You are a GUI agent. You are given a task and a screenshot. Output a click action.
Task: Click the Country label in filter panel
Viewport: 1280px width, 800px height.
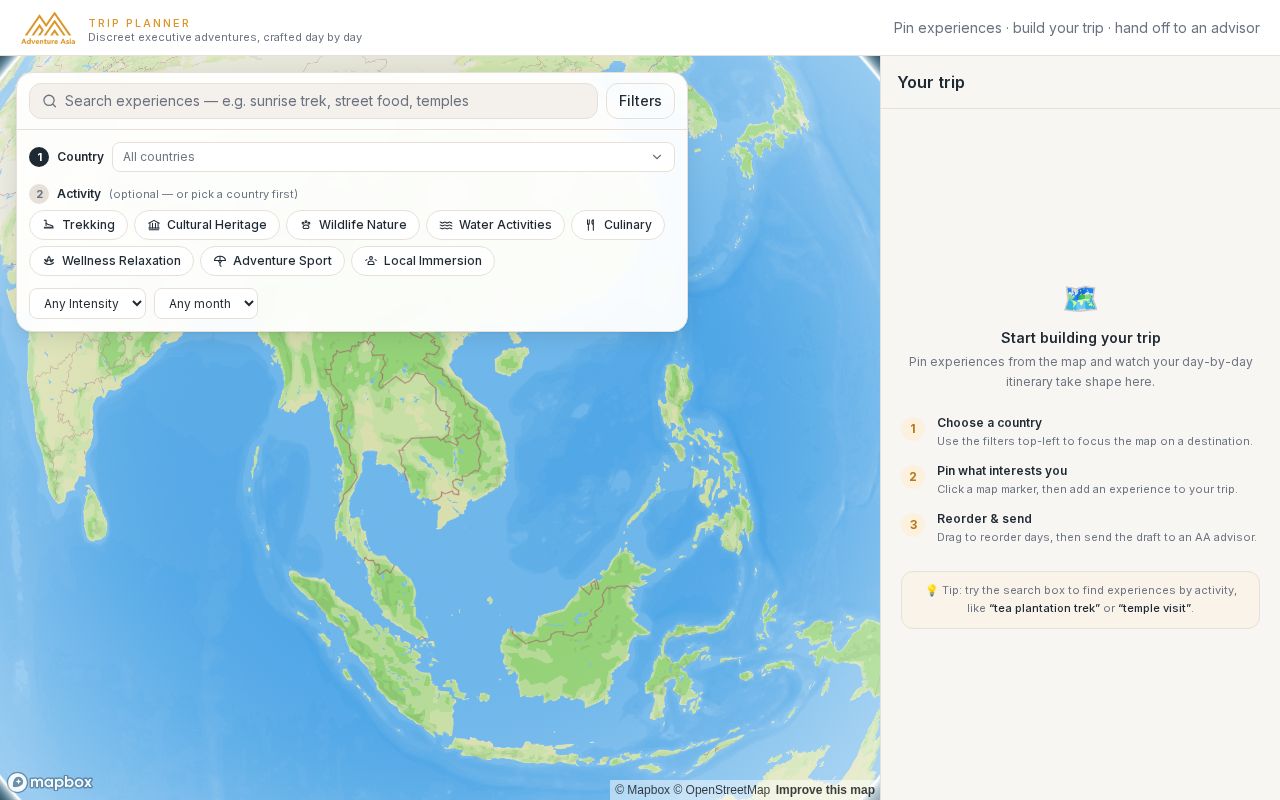(x=80, y=157)
